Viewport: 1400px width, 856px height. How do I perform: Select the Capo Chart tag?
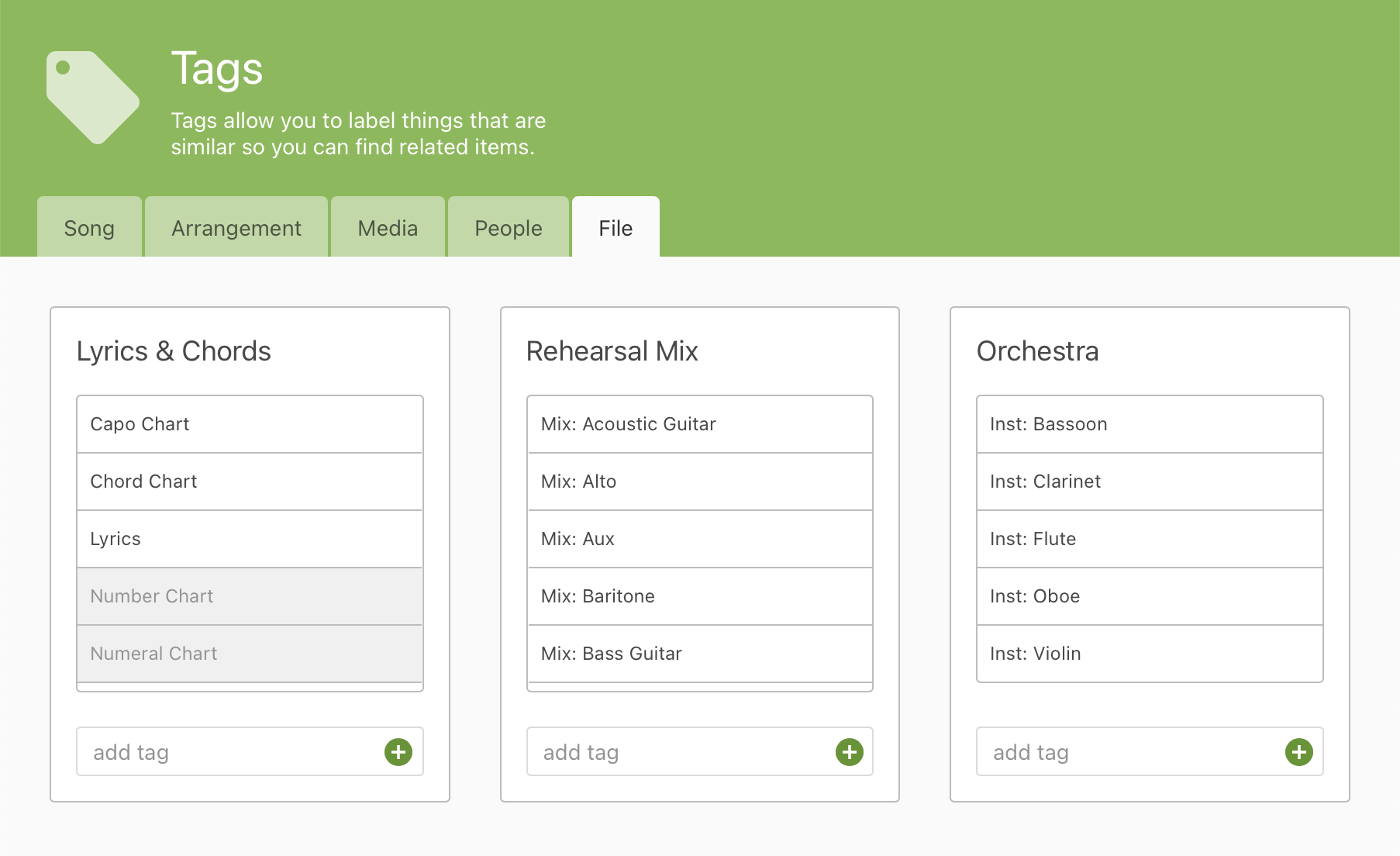click(249, 424)
